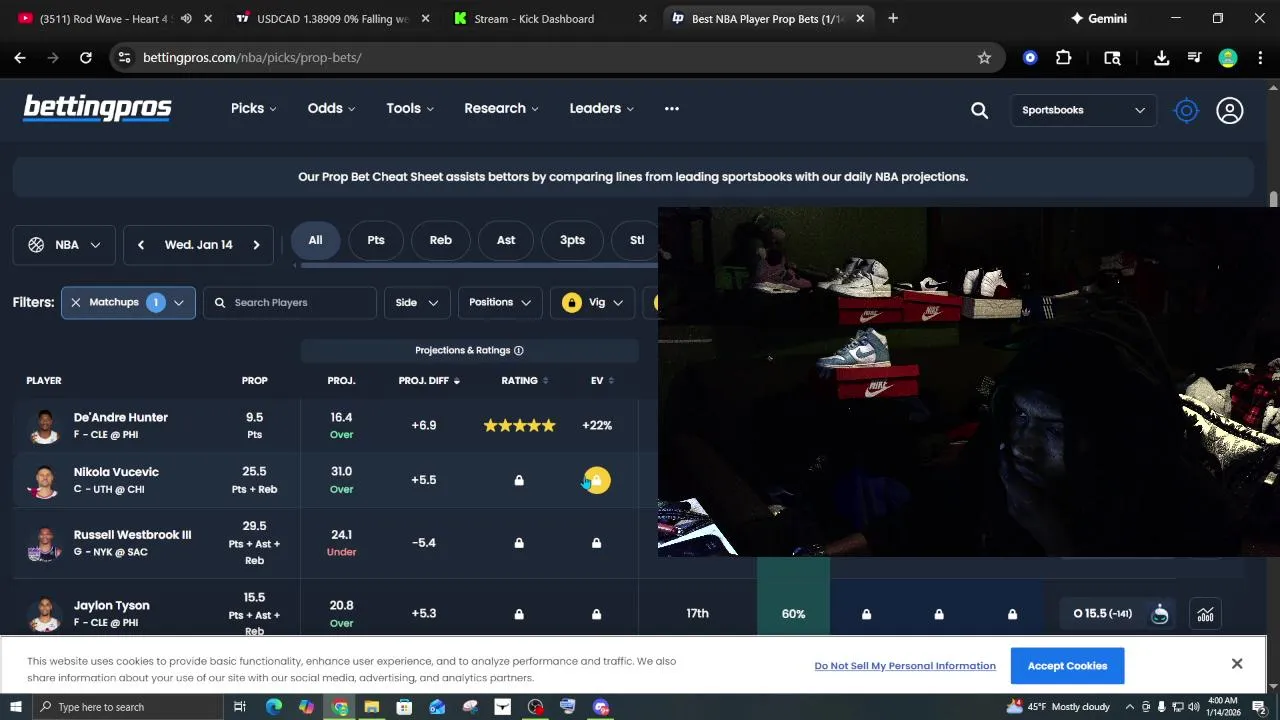Click the Search Players input field
Screen dimensions: 1280x720
coord(290,303)
